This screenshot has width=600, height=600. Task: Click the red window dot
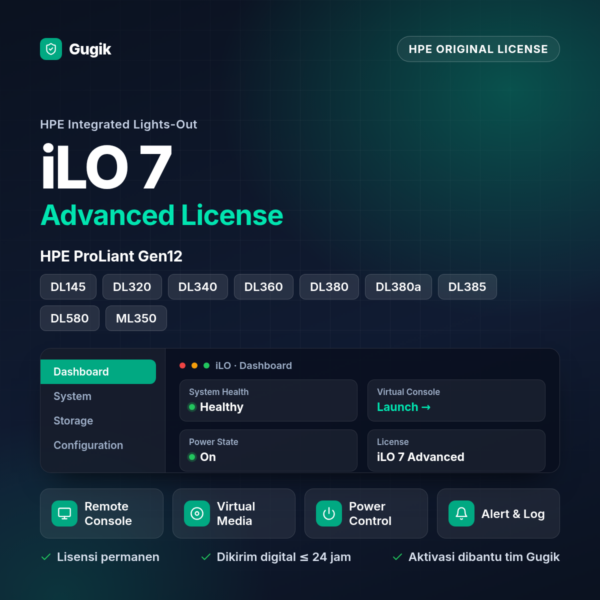click(x=183, y=365)
